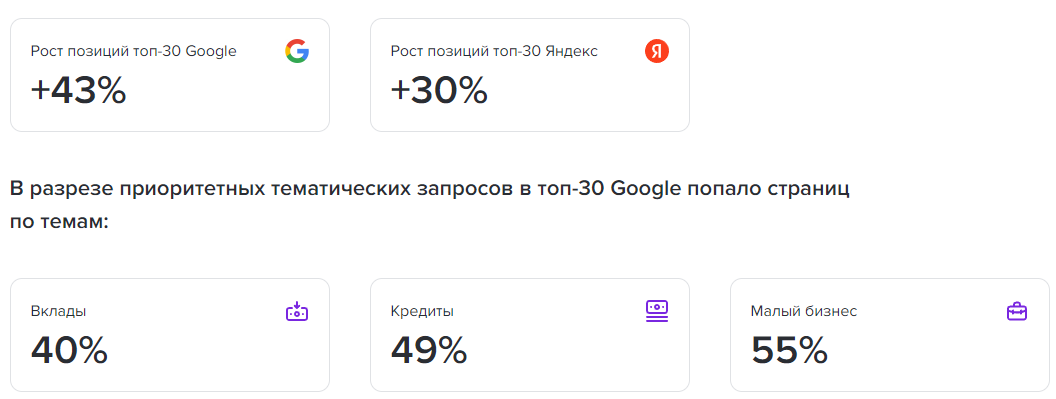Click the deposits icon on Вклады card
The image size is (1056, 399).
click(x=297, y=311)
